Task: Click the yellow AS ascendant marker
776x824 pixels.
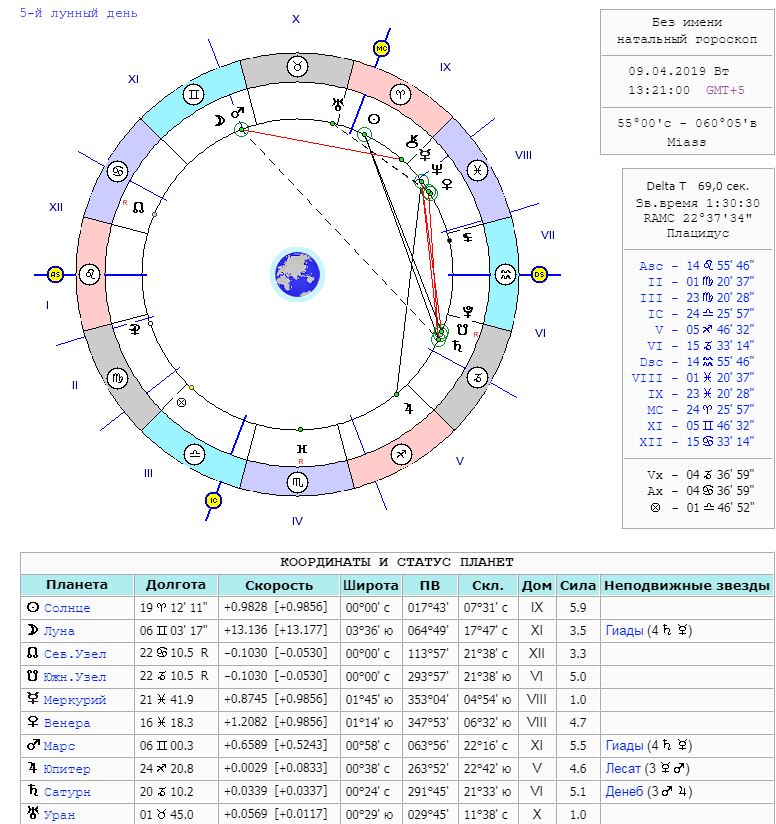Action: point(55,274)
